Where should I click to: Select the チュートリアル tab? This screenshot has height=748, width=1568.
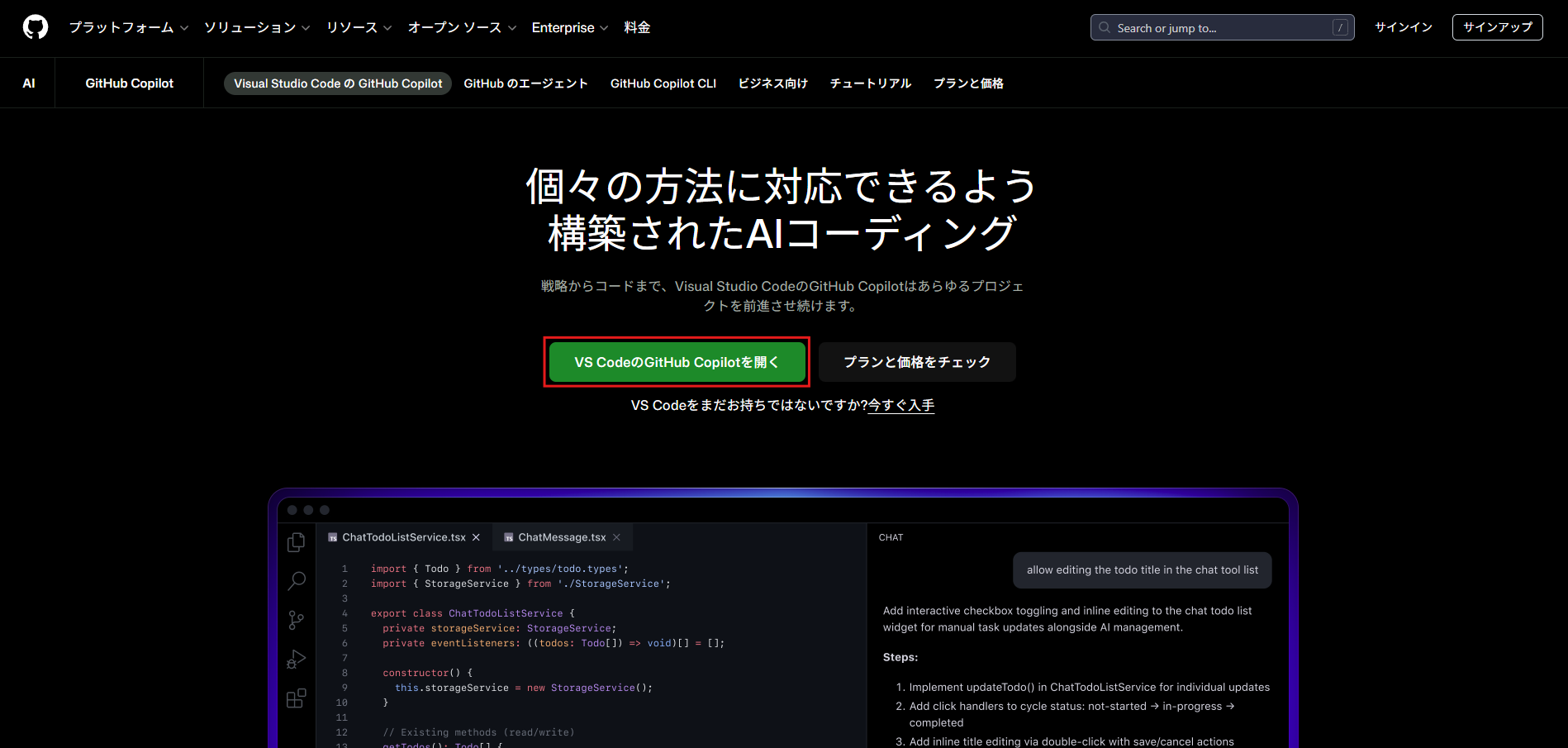pyautogui.click(x=870, y=83)
